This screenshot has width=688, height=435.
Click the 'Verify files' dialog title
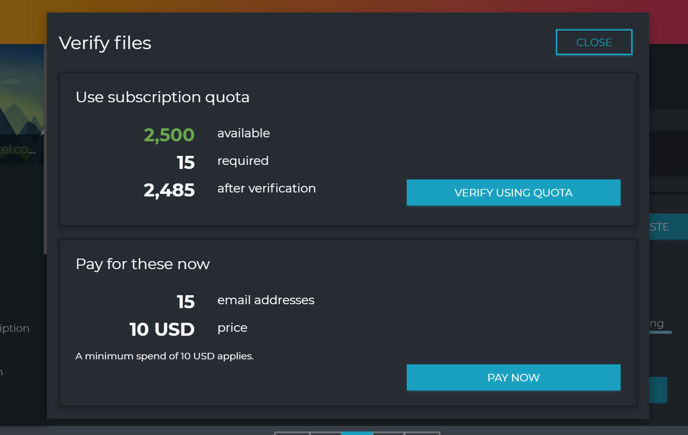105,43
